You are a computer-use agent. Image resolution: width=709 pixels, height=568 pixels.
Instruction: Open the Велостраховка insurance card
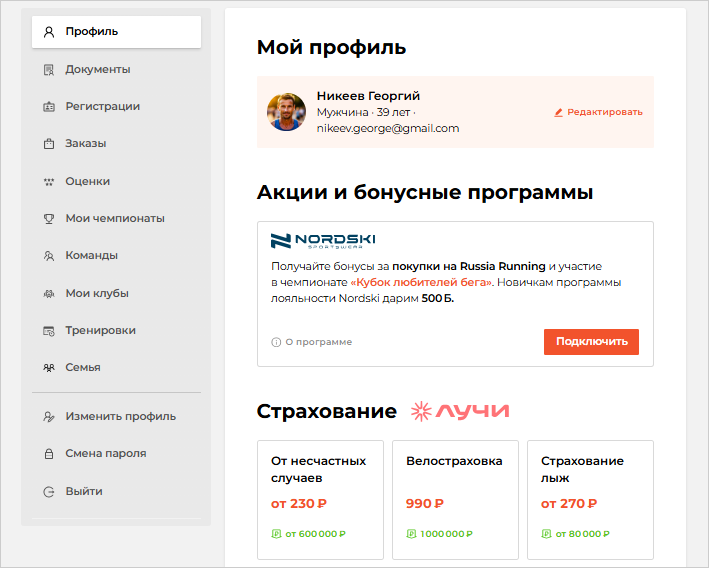pyautogui.click(x=455, y=500)
